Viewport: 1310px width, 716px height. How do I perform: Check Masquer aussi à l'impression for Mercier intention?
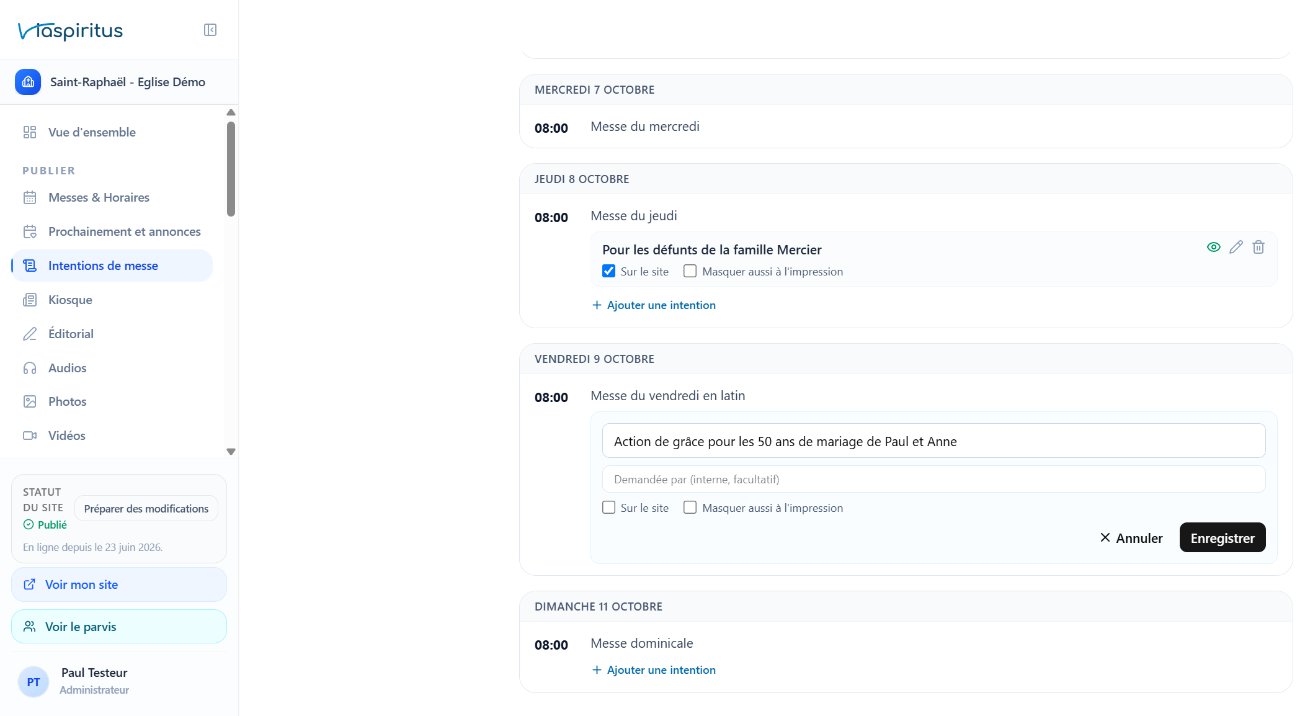(690, 271)
